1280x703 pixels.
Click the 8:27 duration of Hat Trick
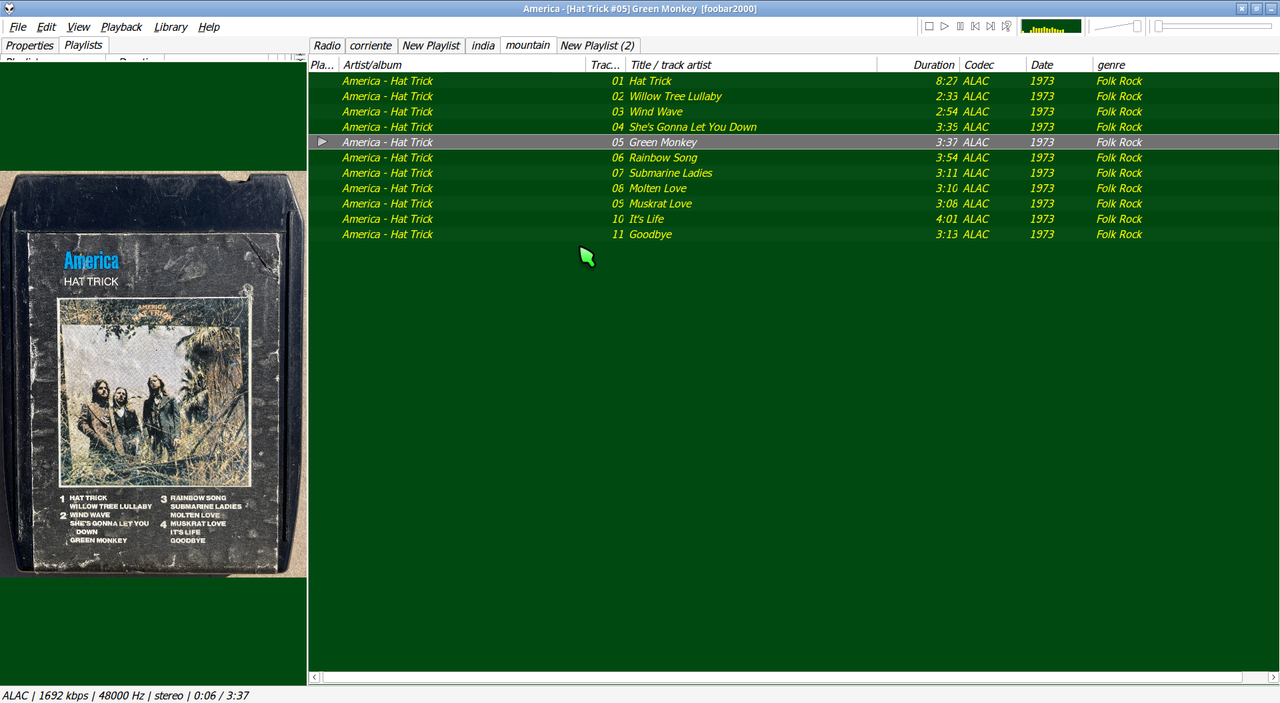click(x=946, y=81)
